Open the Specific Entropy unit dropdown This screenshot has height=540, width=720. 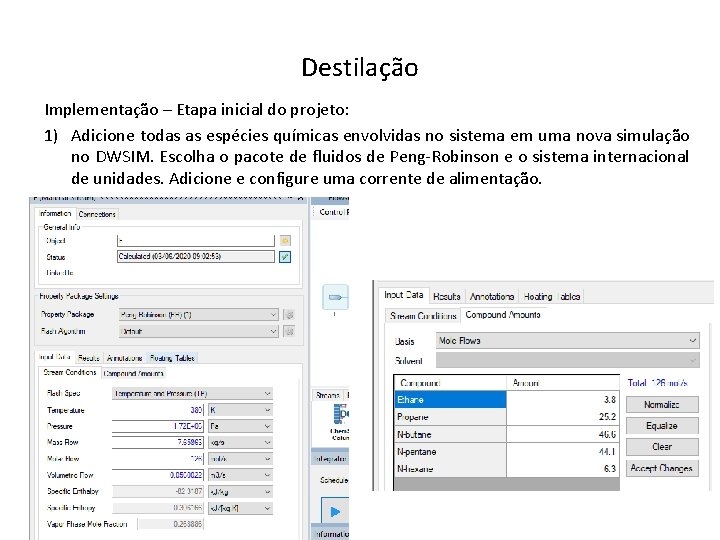click(x=240, y=508)
